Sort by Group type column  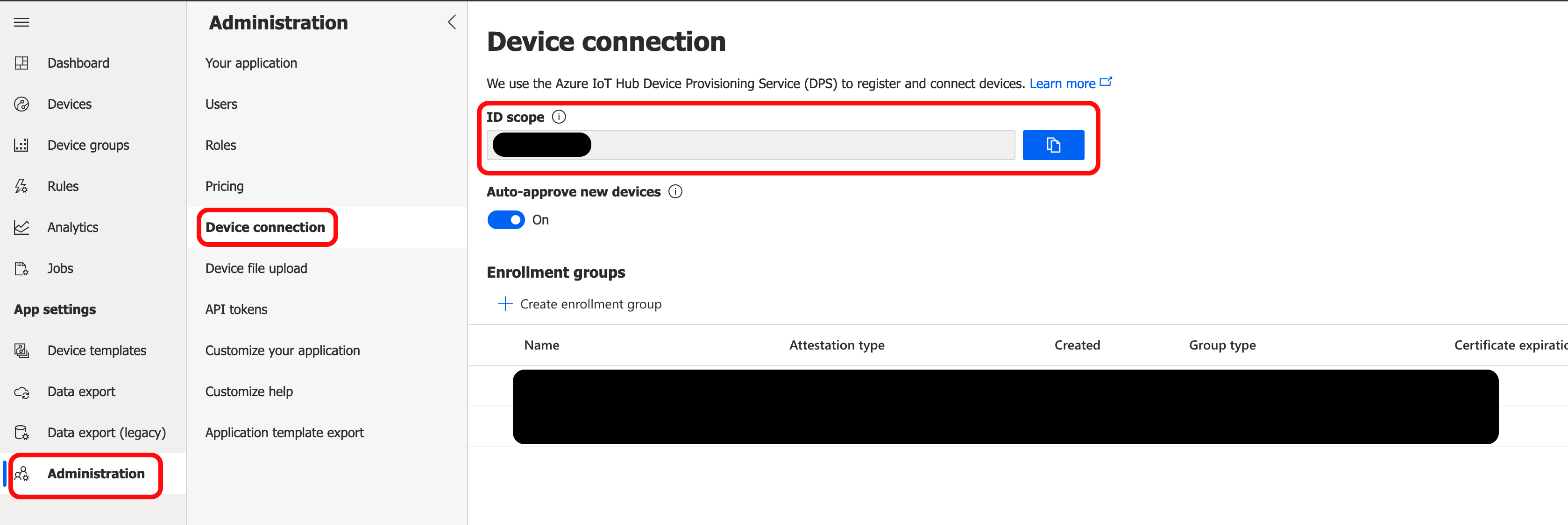[1222, 345]
